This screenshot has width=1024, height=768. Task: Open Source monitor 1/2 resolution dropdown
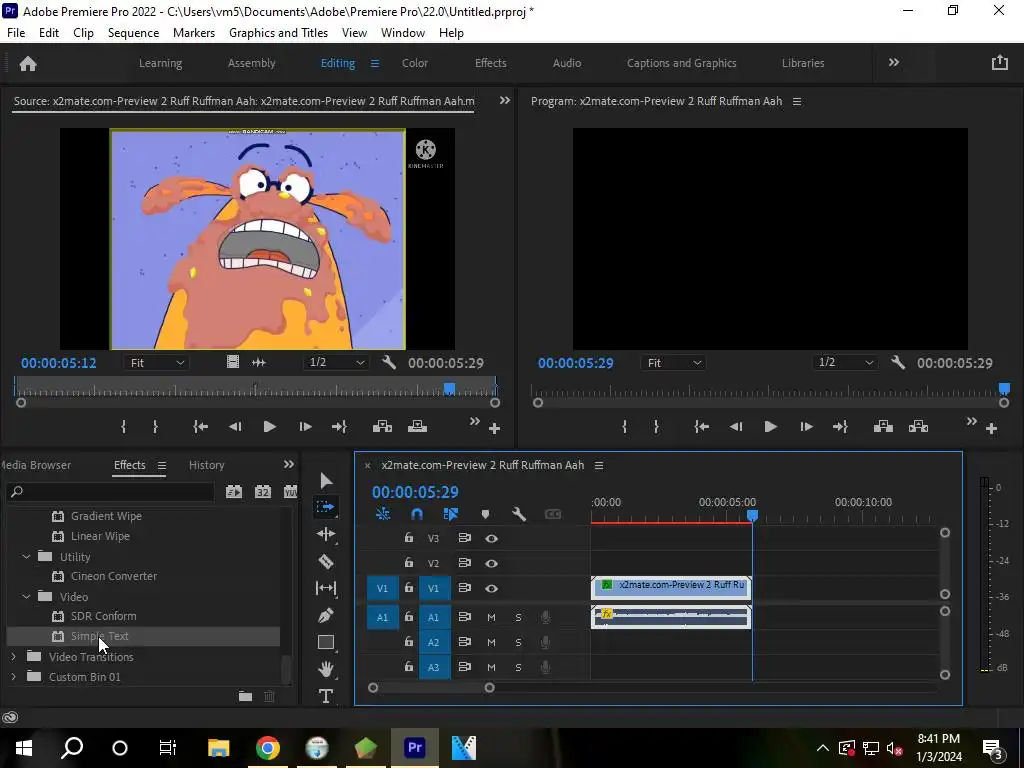click(336, 362)
